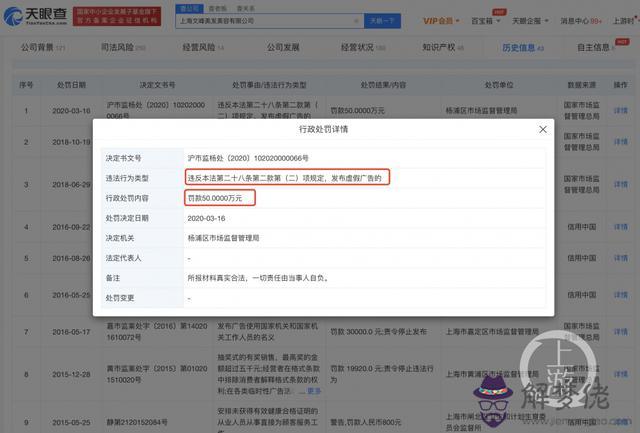The image size is (640, 433).
Task: Click 上海市嘉定区市场监督管理局 in row 7
Action: pyautogui.click(x=492, y=332)
